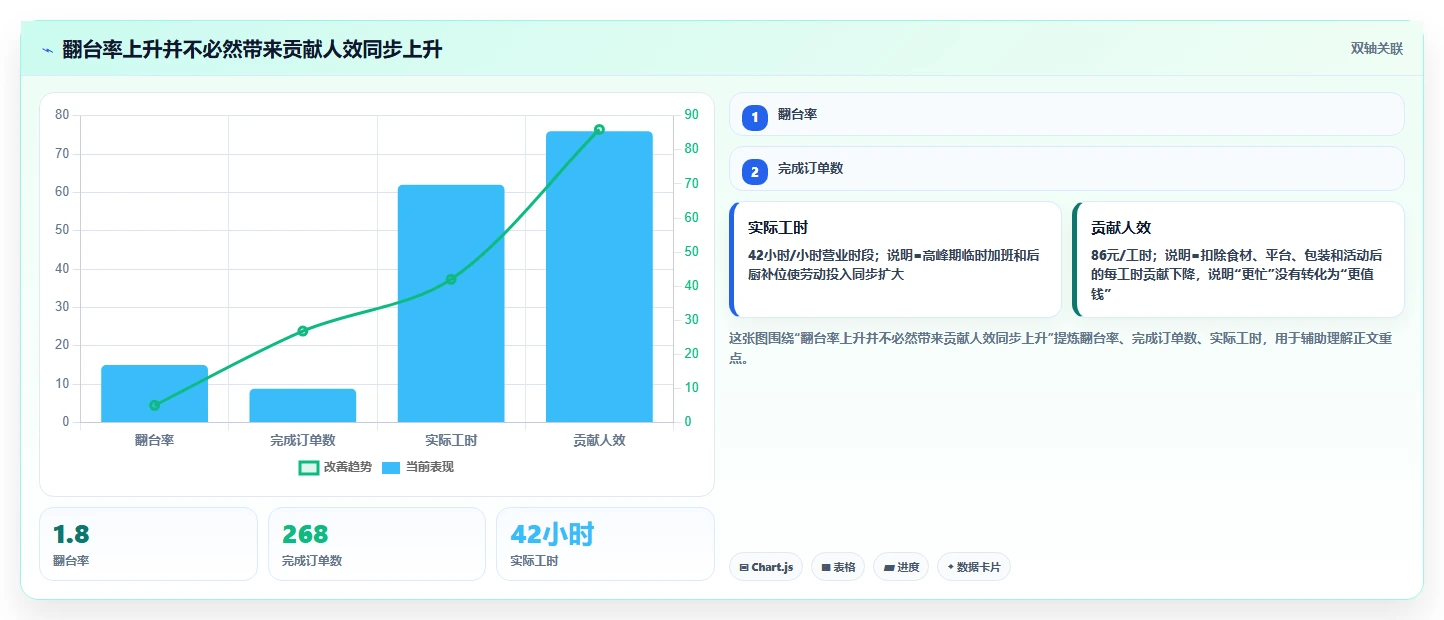Click the green right axis value 90
Screen dimensions: 1444x620
[691, 115]
